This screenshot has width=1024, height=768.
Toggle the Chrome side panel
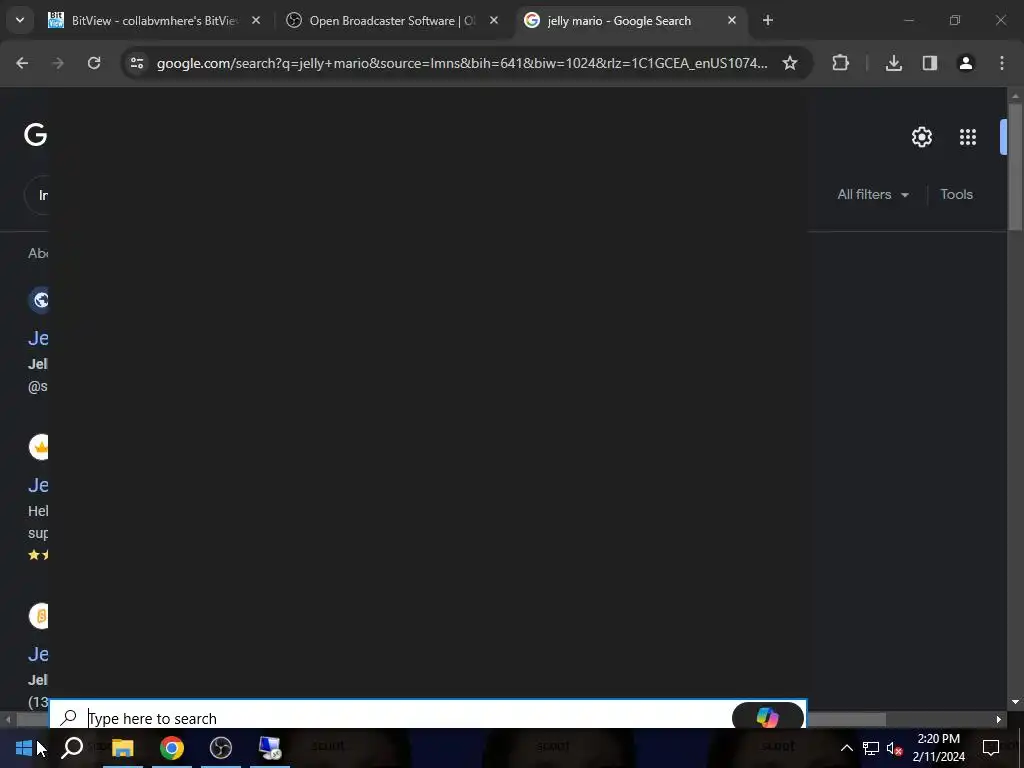930,63
